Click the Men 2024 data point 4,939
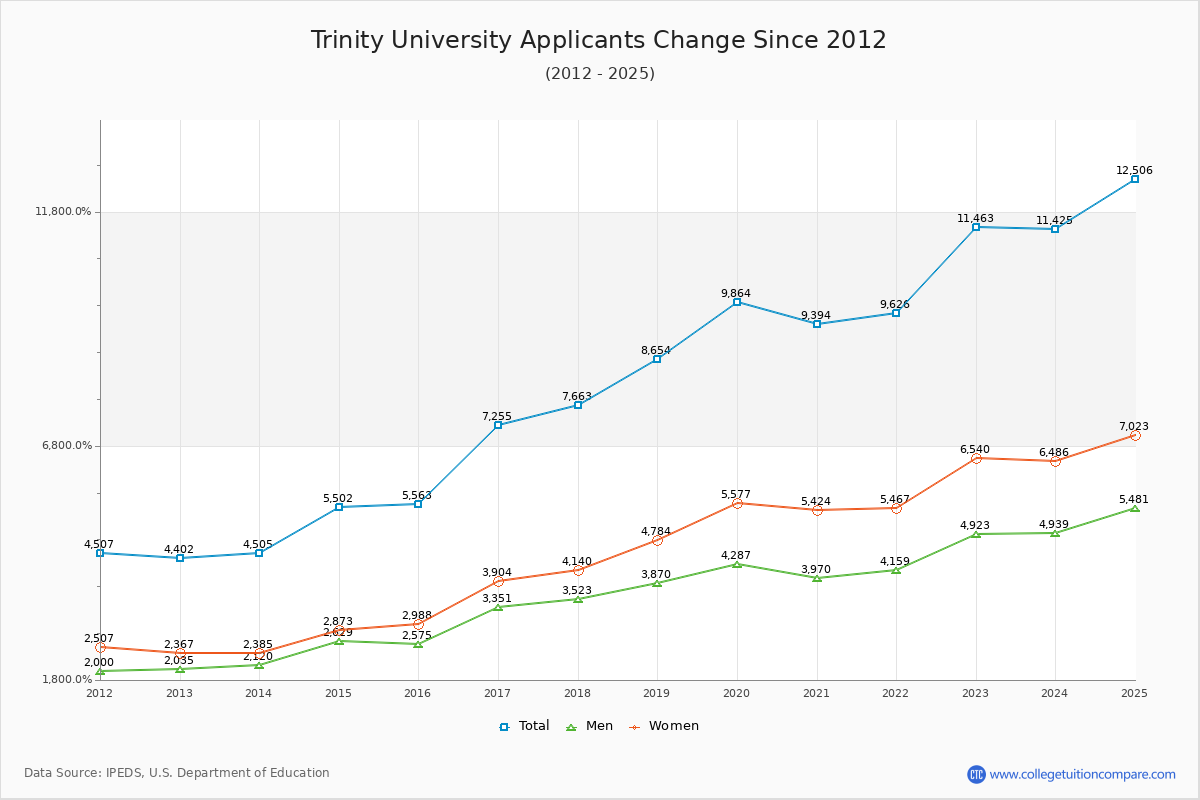The height and width of the screenshot is (800, 1200). [1055, 533]
